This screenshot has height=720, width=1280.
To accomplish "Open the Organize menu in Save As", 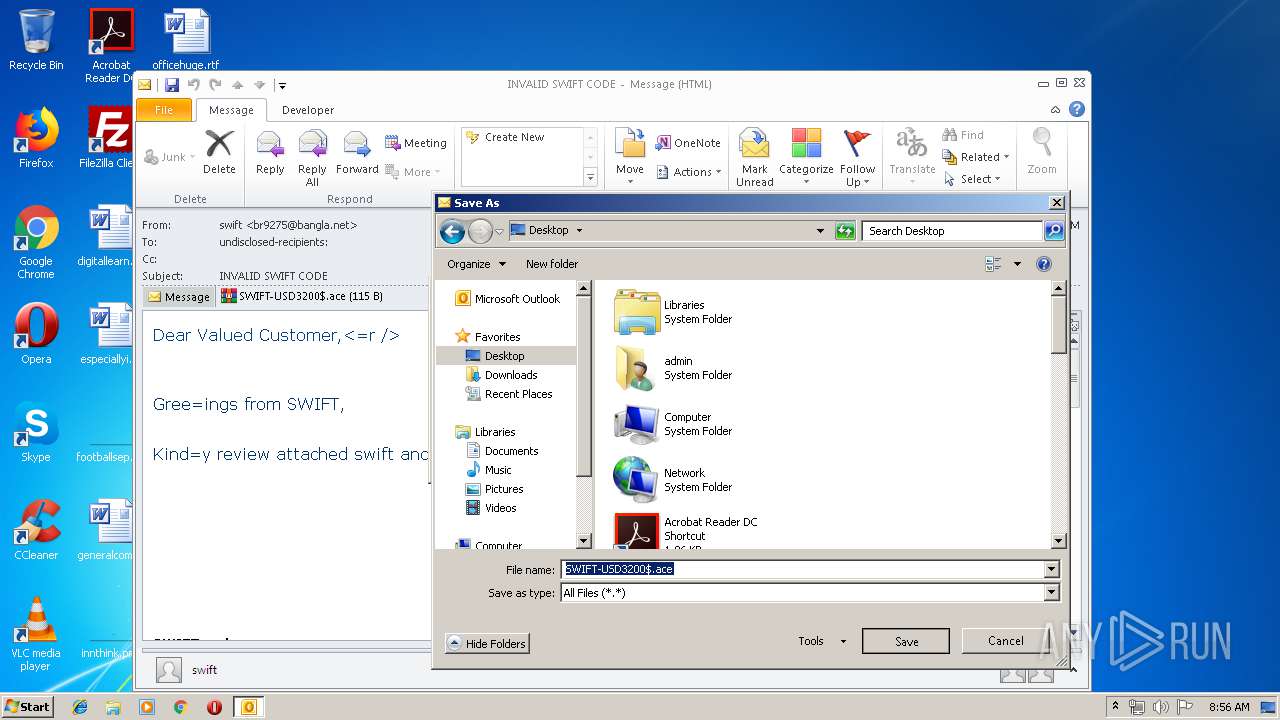I will click(476, 264).
